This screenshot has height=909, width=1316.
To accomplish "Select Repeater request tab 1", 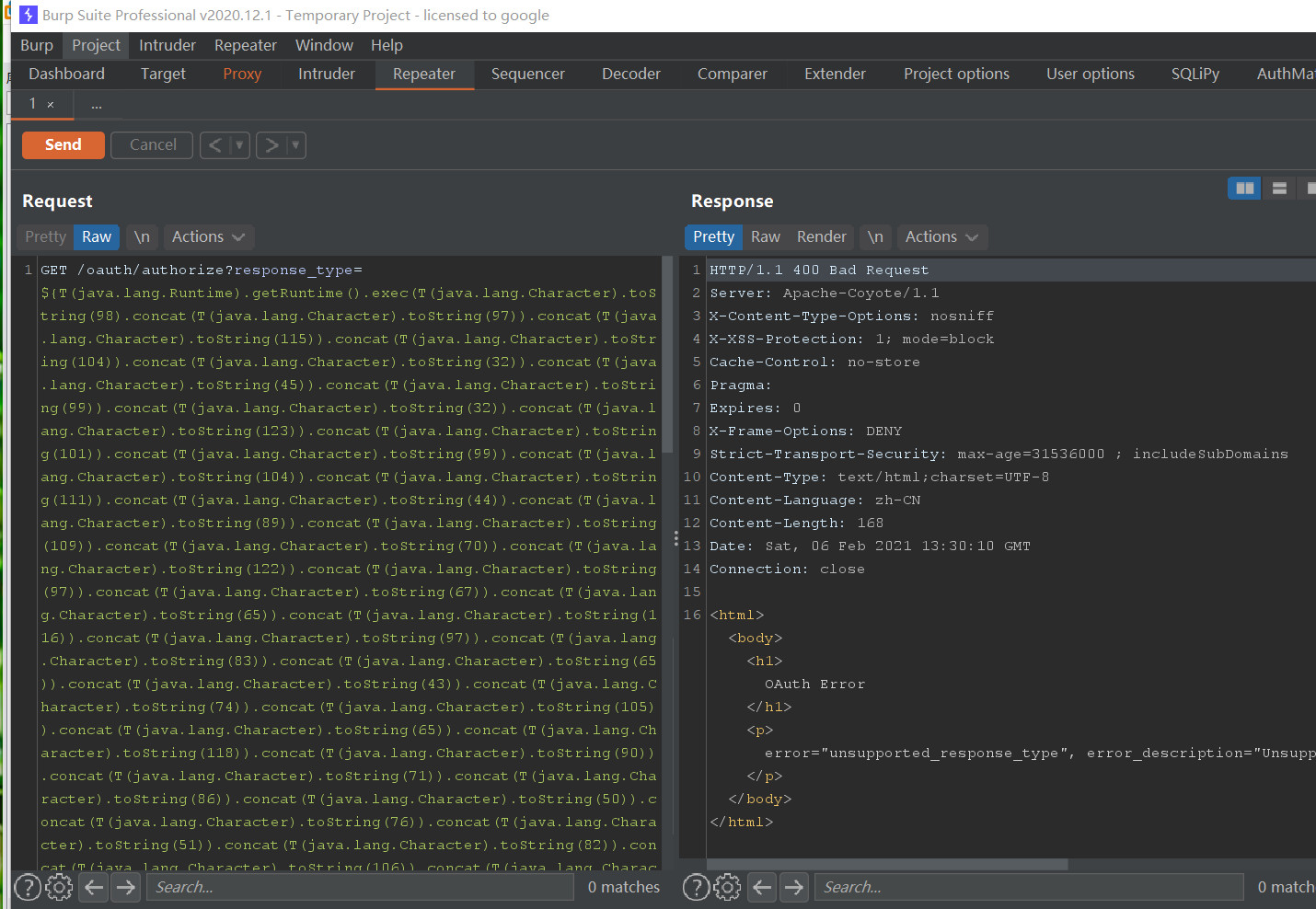I will coord(32,104).
